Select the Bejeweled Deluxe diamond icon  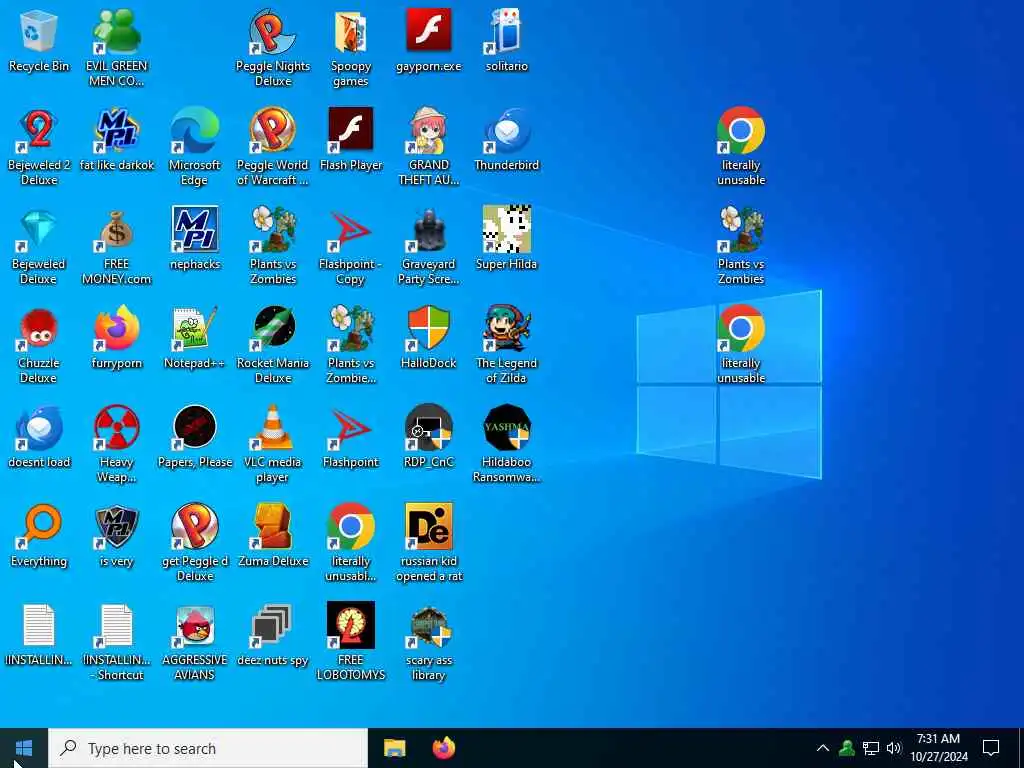click(39, 229)
